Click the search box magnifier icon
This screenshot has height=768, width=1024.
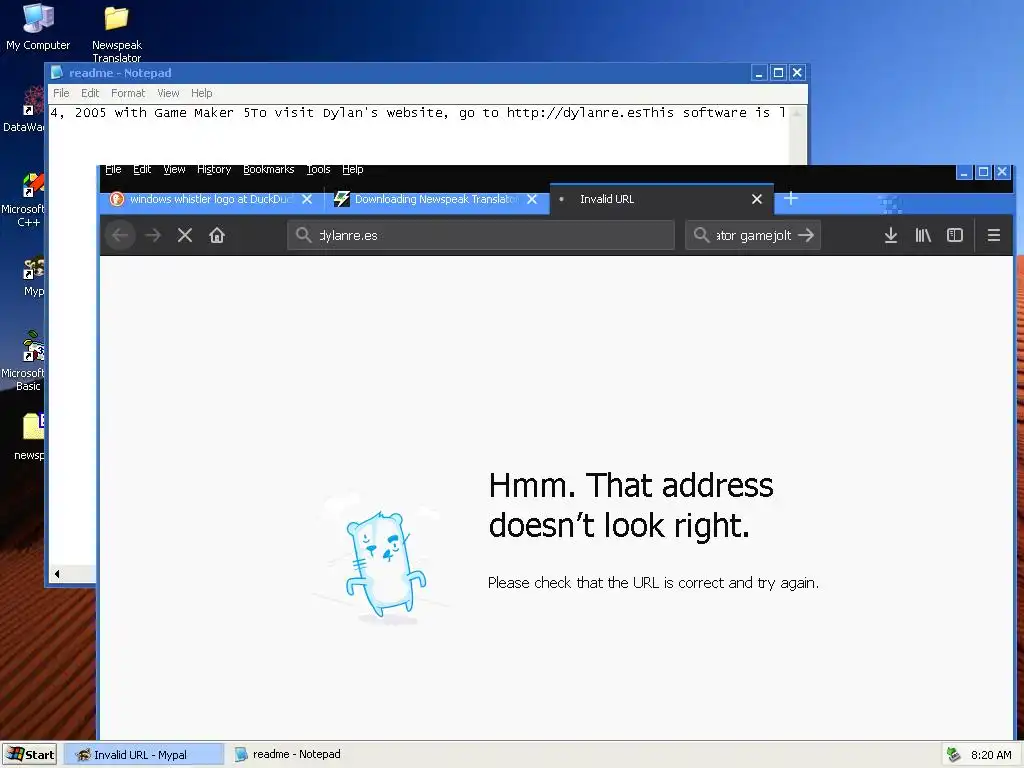(701, 235)
